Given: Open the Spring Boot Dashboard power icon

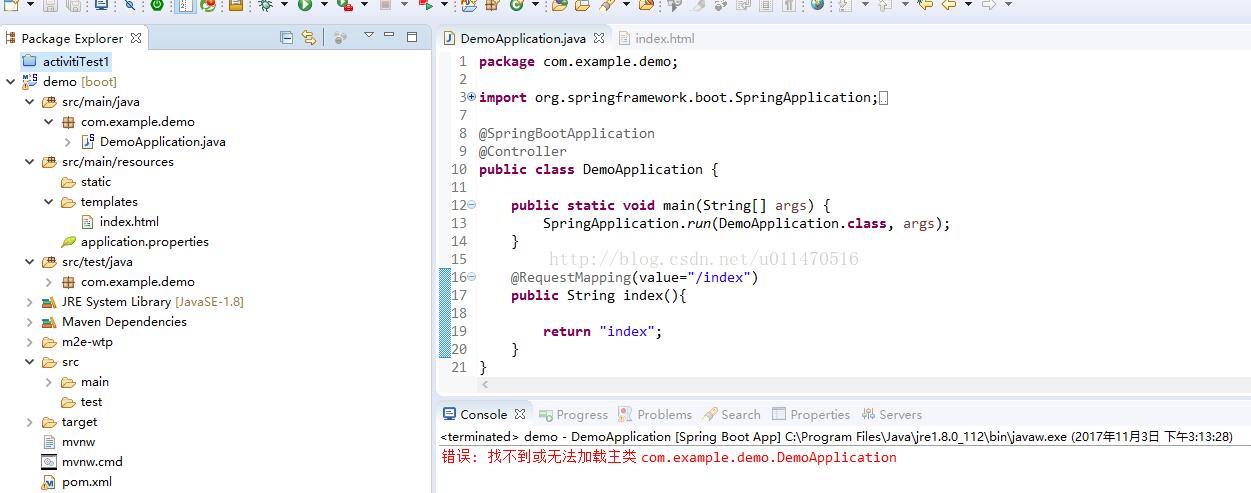Looking at the screenshot, I should pos(157,5).
